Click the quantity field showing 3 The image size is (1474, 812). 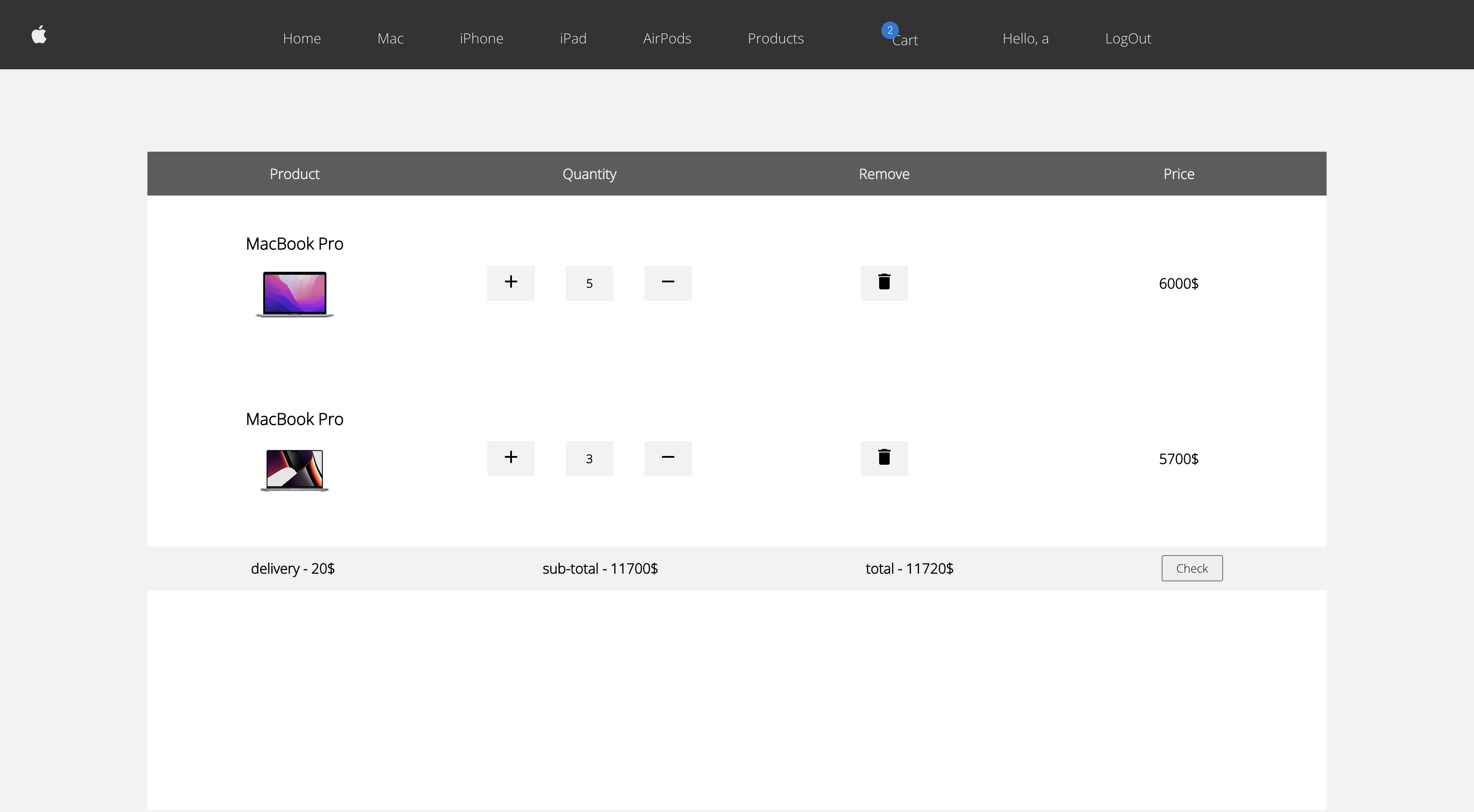point(589,458)
